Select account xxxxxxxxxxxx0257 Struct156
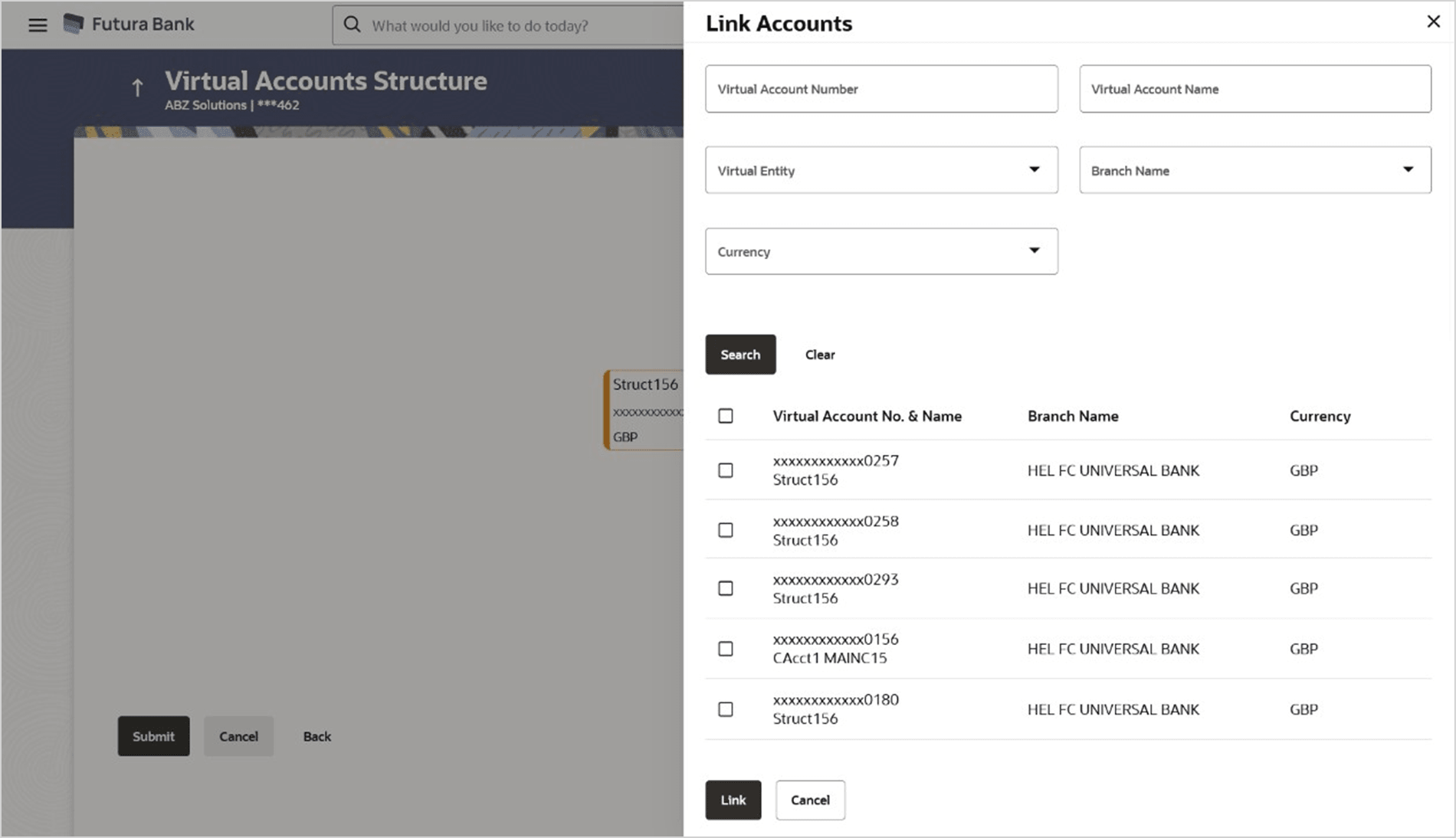 coord(725,470)
